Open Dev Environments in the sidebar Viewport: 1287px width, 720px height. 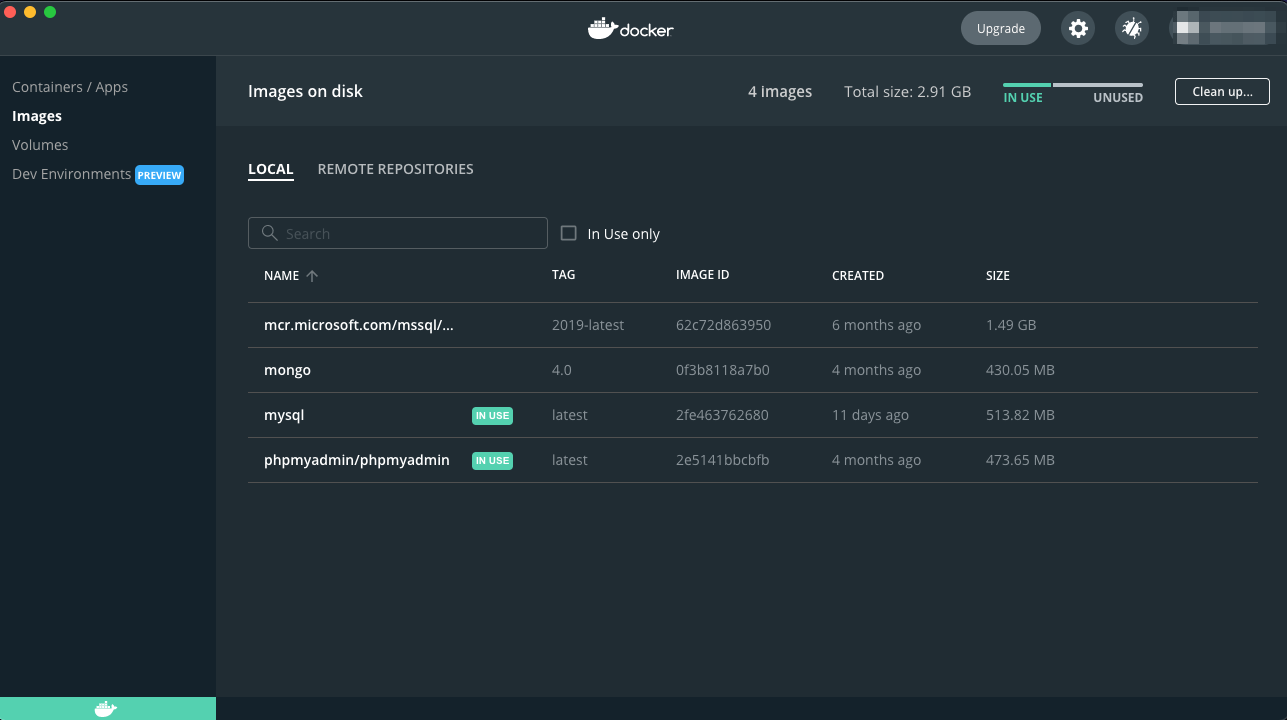point(70,174)
